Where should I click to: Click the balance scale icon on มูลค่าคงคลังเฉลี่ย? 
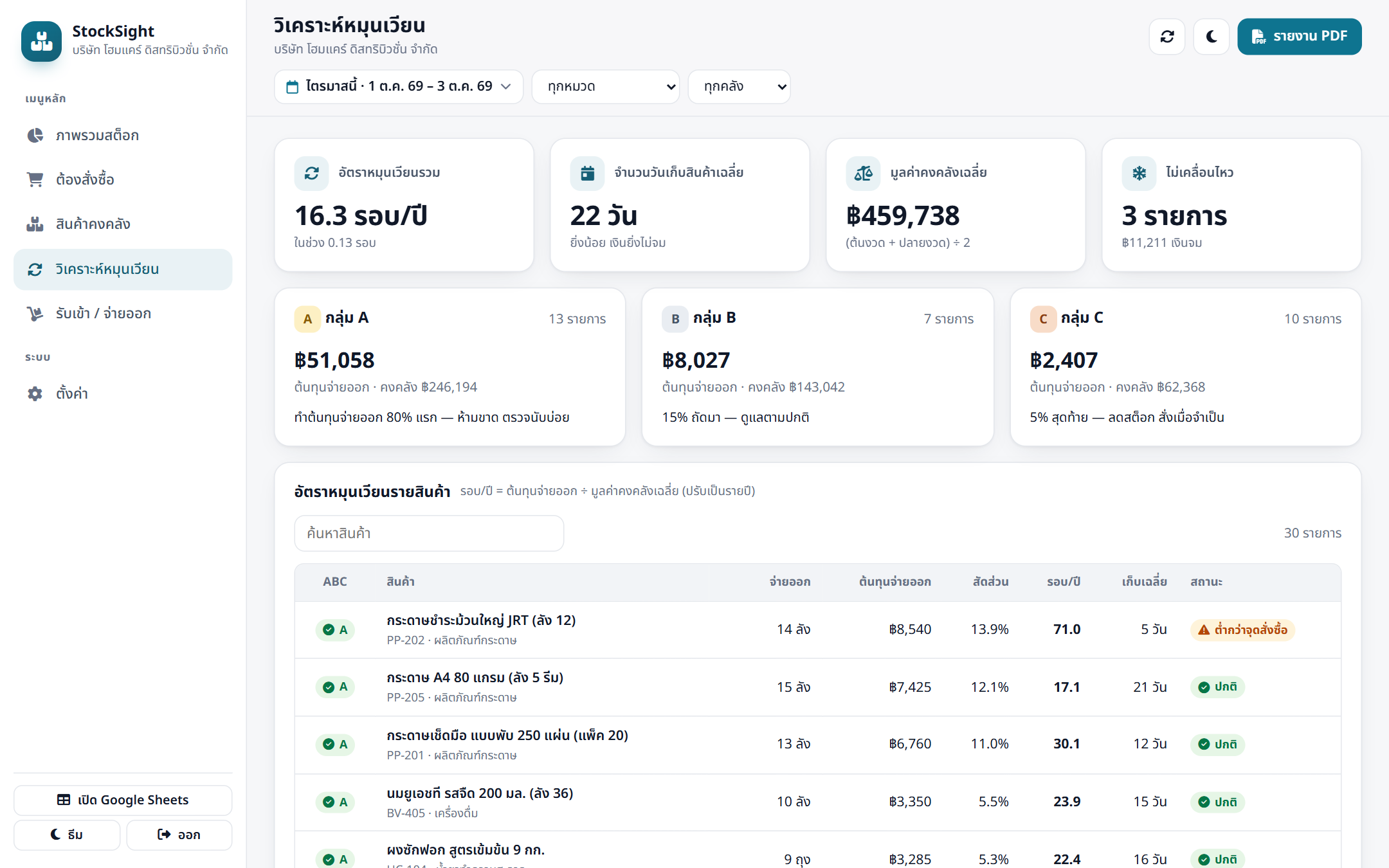863,173
